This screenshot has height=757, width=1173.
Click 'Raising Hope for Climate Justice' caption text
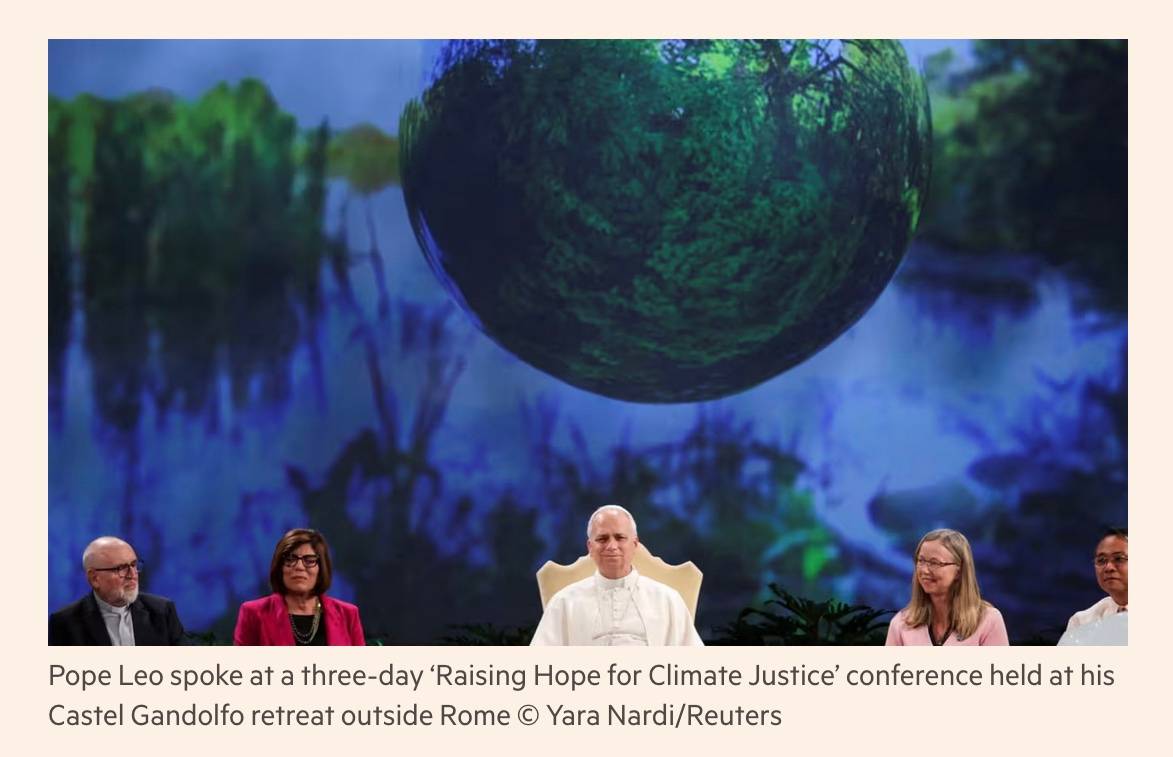(x=634, y=676)
